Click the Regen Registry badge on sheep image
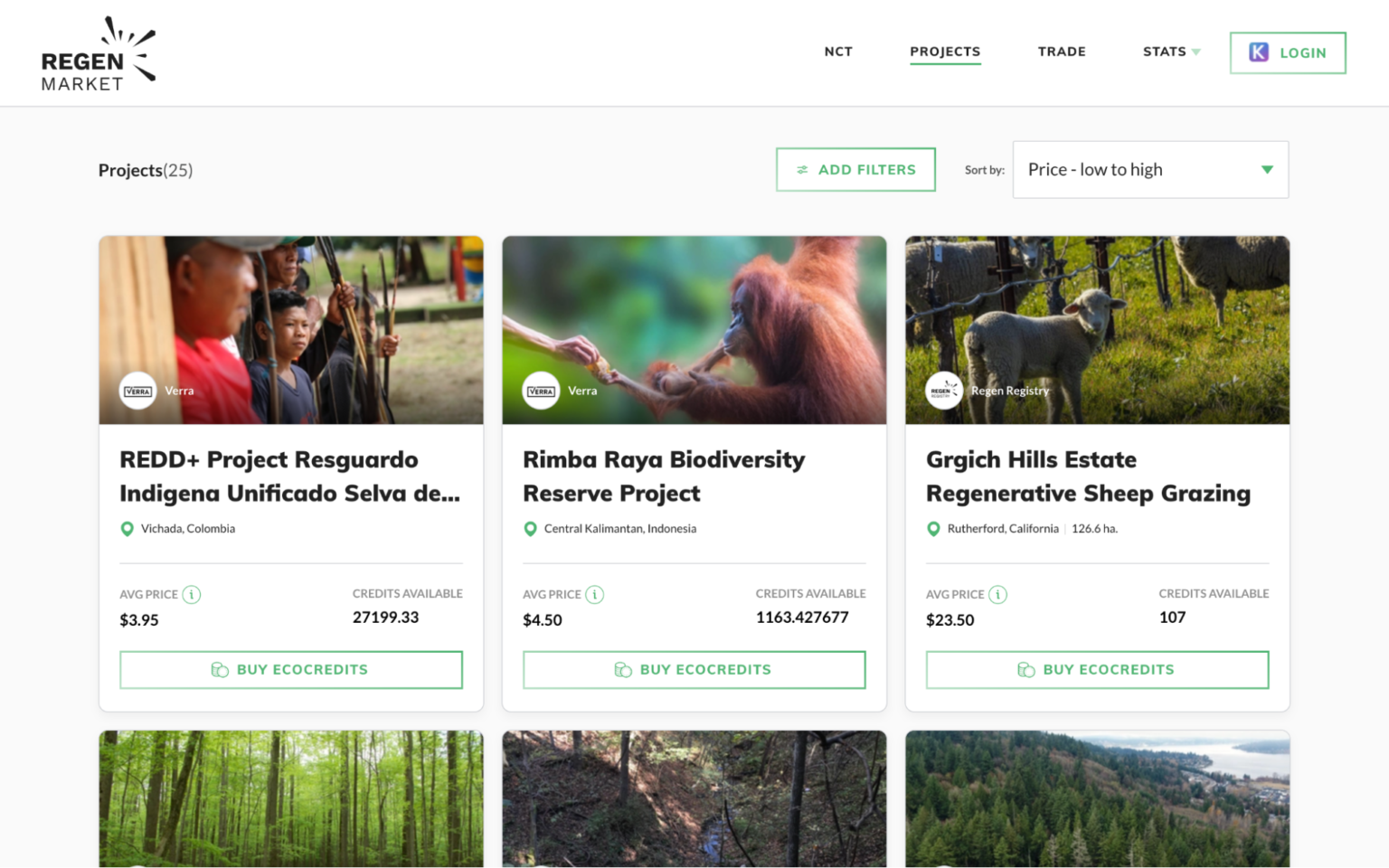Image resolution: width=1389 pixels, height=868 pixels. coord(944,392)
